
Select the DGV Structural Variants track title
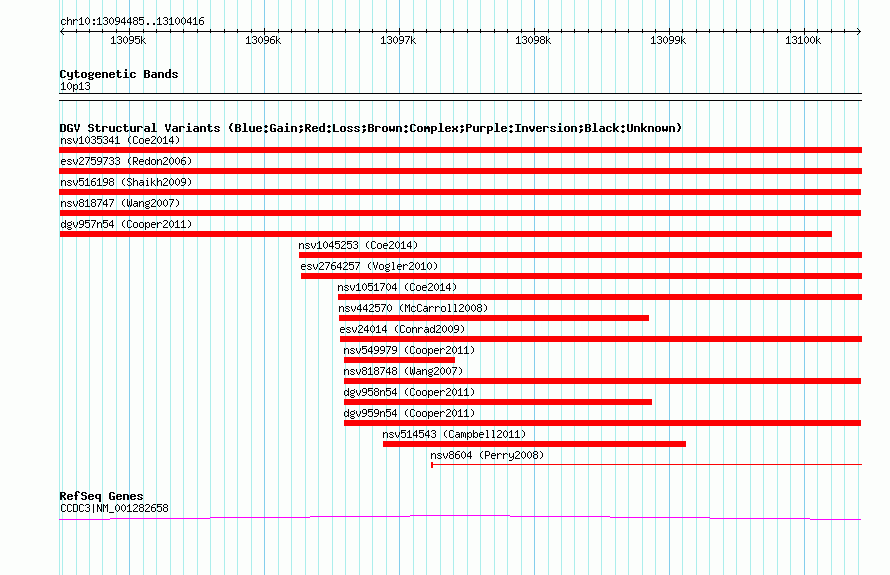pyautogui.click(x=370, y=128)
